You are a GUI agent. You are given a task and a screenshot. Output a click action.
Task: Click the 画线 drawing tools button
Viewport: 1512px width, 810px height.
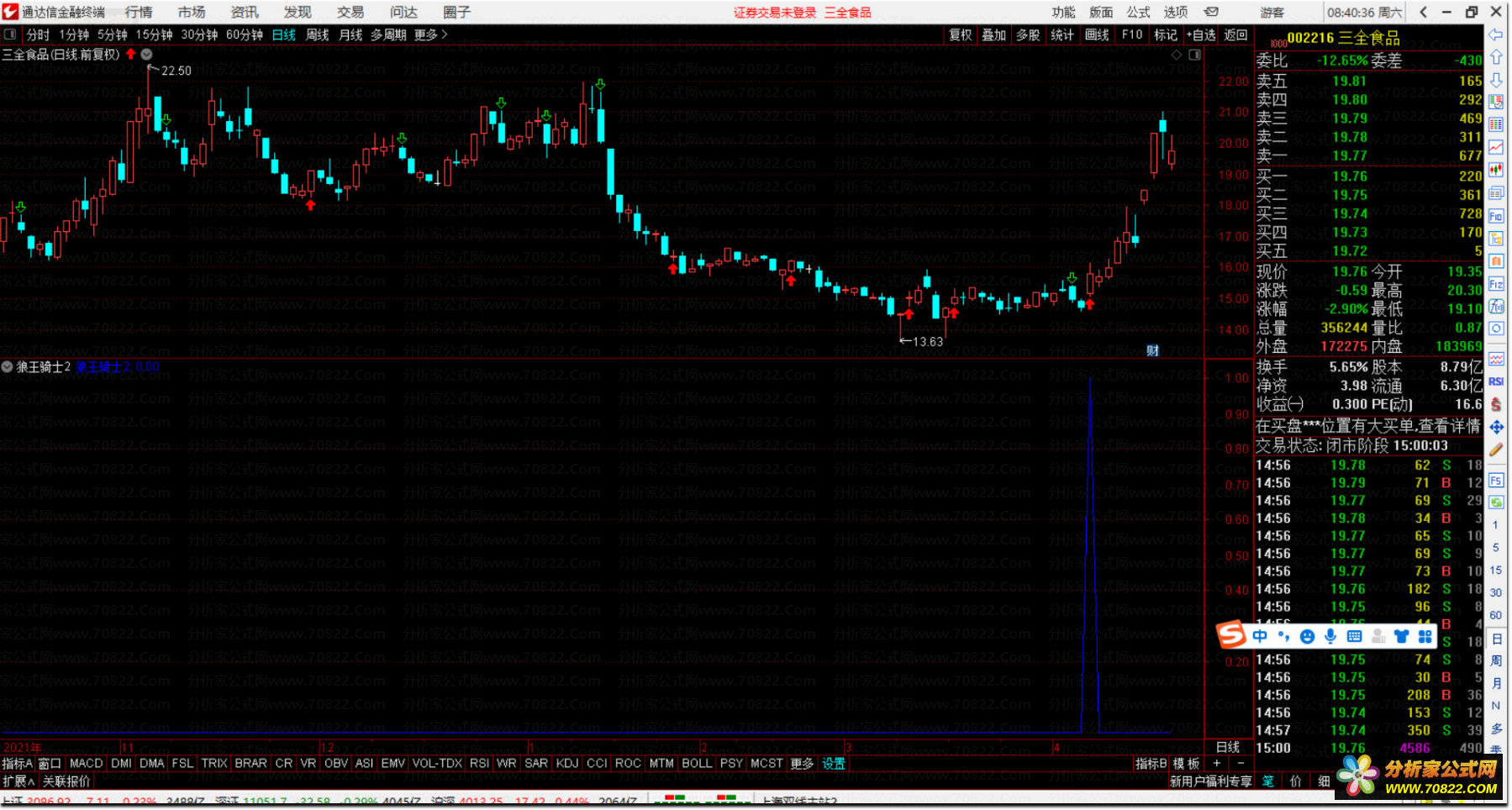1097,34
